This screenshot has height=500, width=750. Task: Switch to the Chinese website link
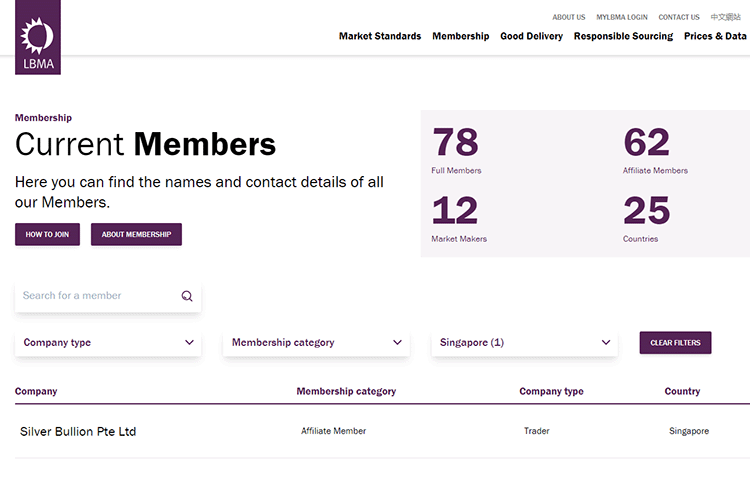click(x=726, y=17)
